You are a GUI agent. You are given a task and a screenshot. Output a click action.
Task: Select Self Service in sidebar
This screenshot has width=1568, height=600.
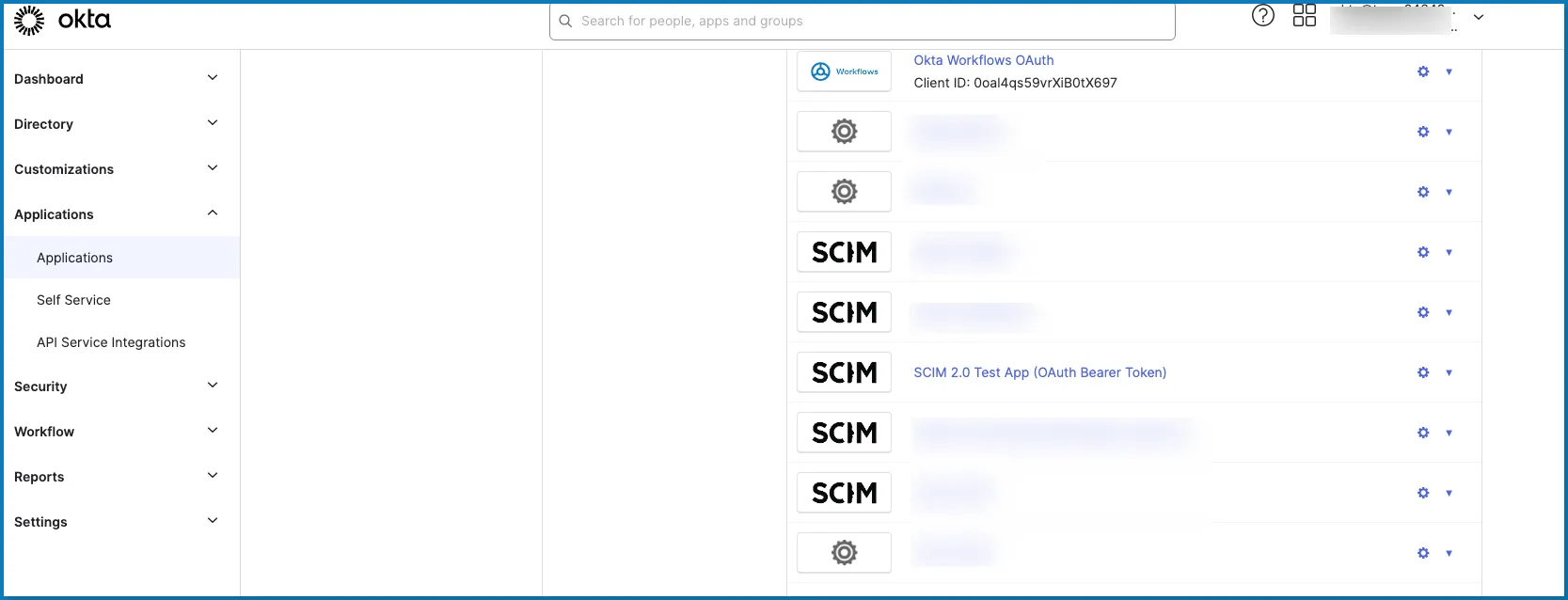pos(73,300)
